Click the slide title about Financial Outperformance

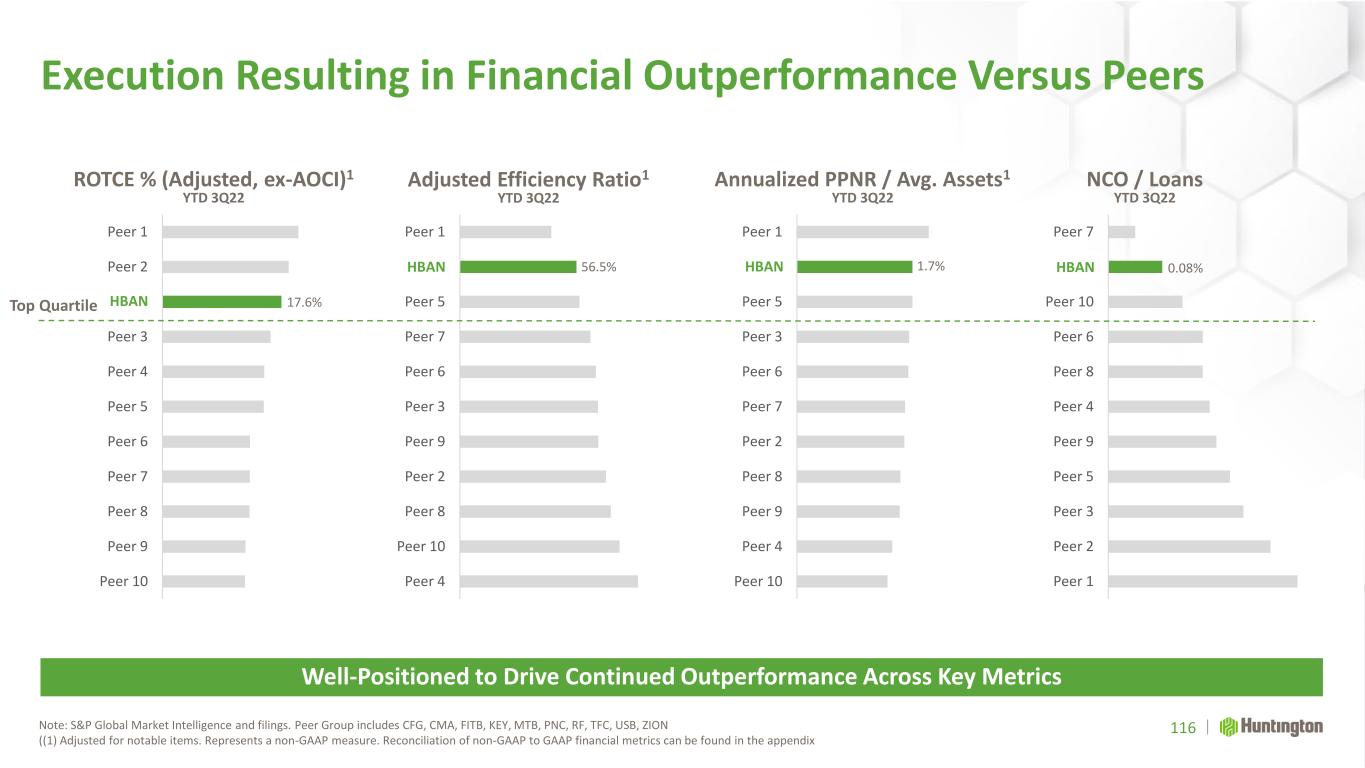622,77
